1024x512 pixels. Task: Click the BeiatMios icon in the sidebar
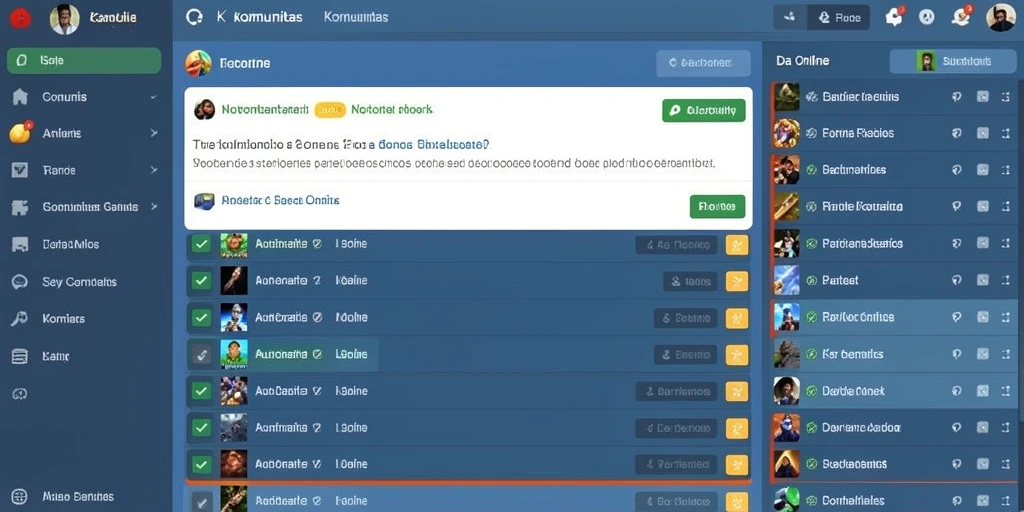pyautogui.click(x=20, y=244)
